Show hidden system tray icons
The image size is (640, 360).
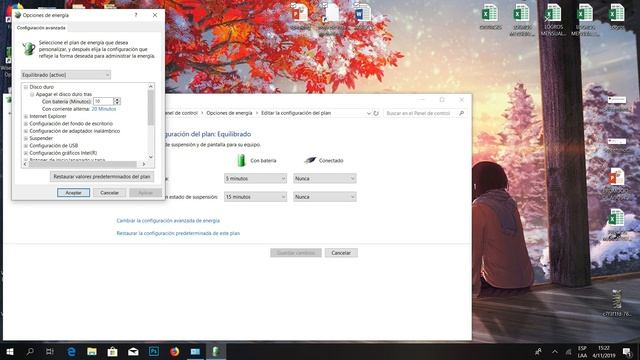[x=555, y=351]
